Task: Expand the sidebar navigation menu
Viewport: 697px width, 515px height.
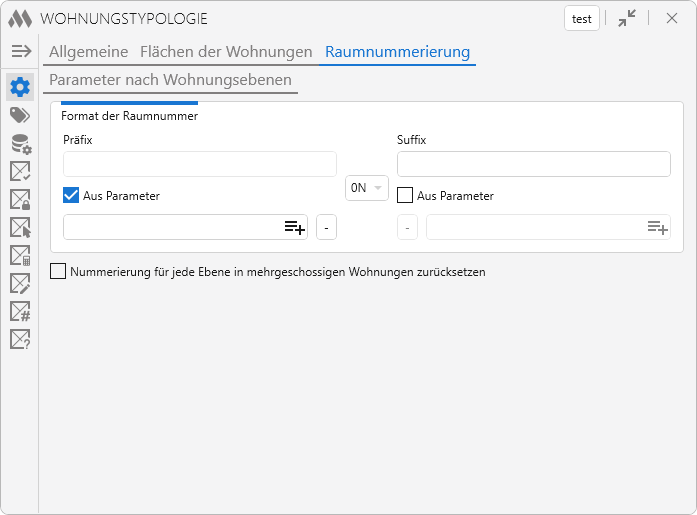Action: [21, 51]
